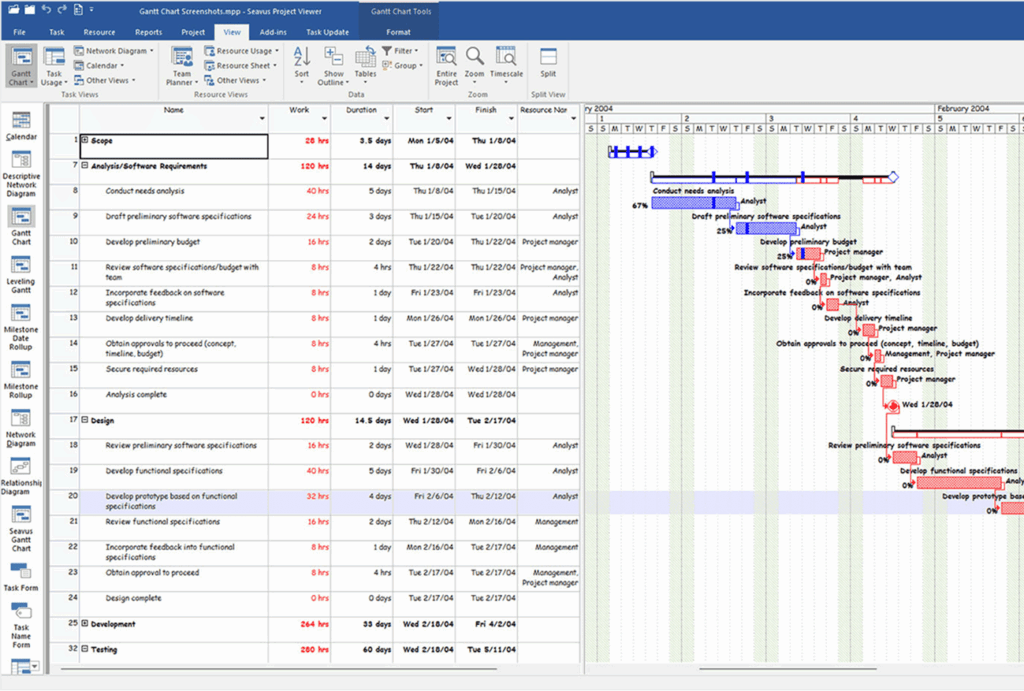Screen dimensions: 1024x691
Task: Select Milestone Rollup sidebar view
Action: (x=21, y=379)
